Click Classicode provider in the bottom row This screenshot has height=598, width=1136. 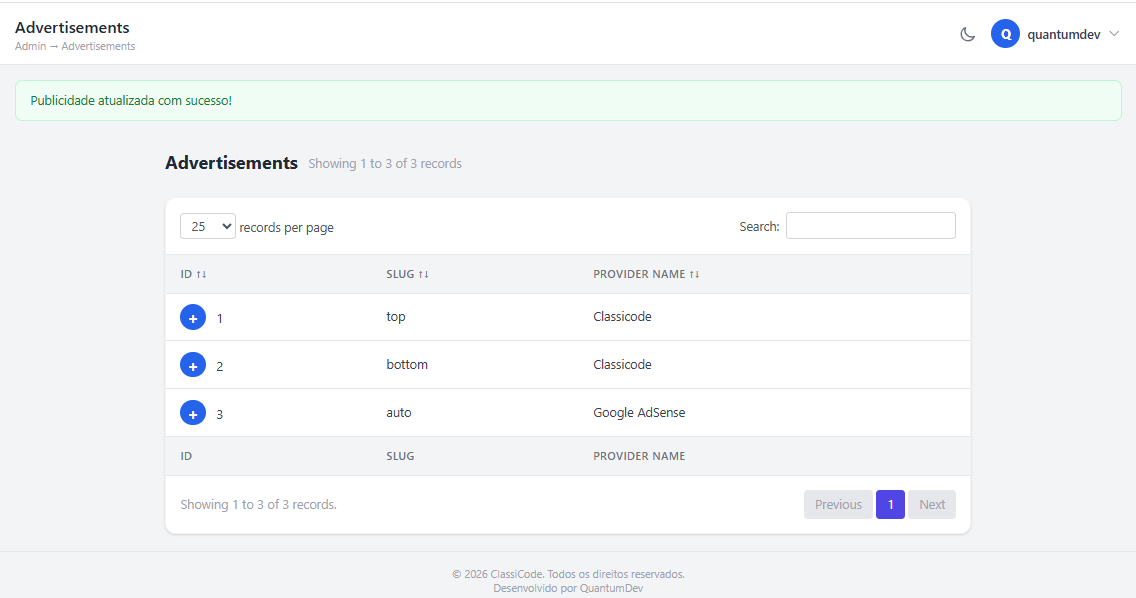(x=622, y=365)
